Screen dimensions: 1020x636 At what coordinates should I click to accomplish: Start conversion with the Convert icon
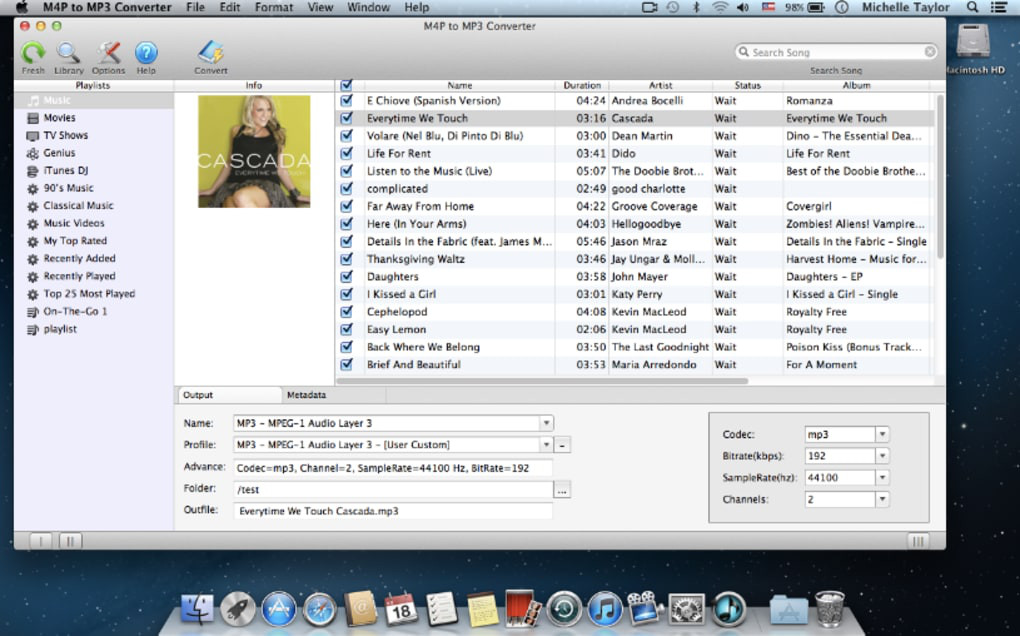coord(211,53)
